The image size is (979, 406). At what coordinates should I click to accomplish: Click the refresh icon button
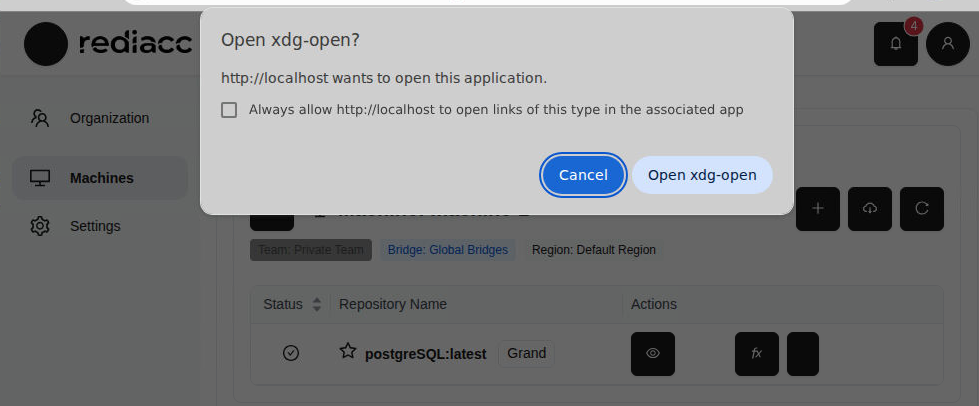(x=922, y=208)
